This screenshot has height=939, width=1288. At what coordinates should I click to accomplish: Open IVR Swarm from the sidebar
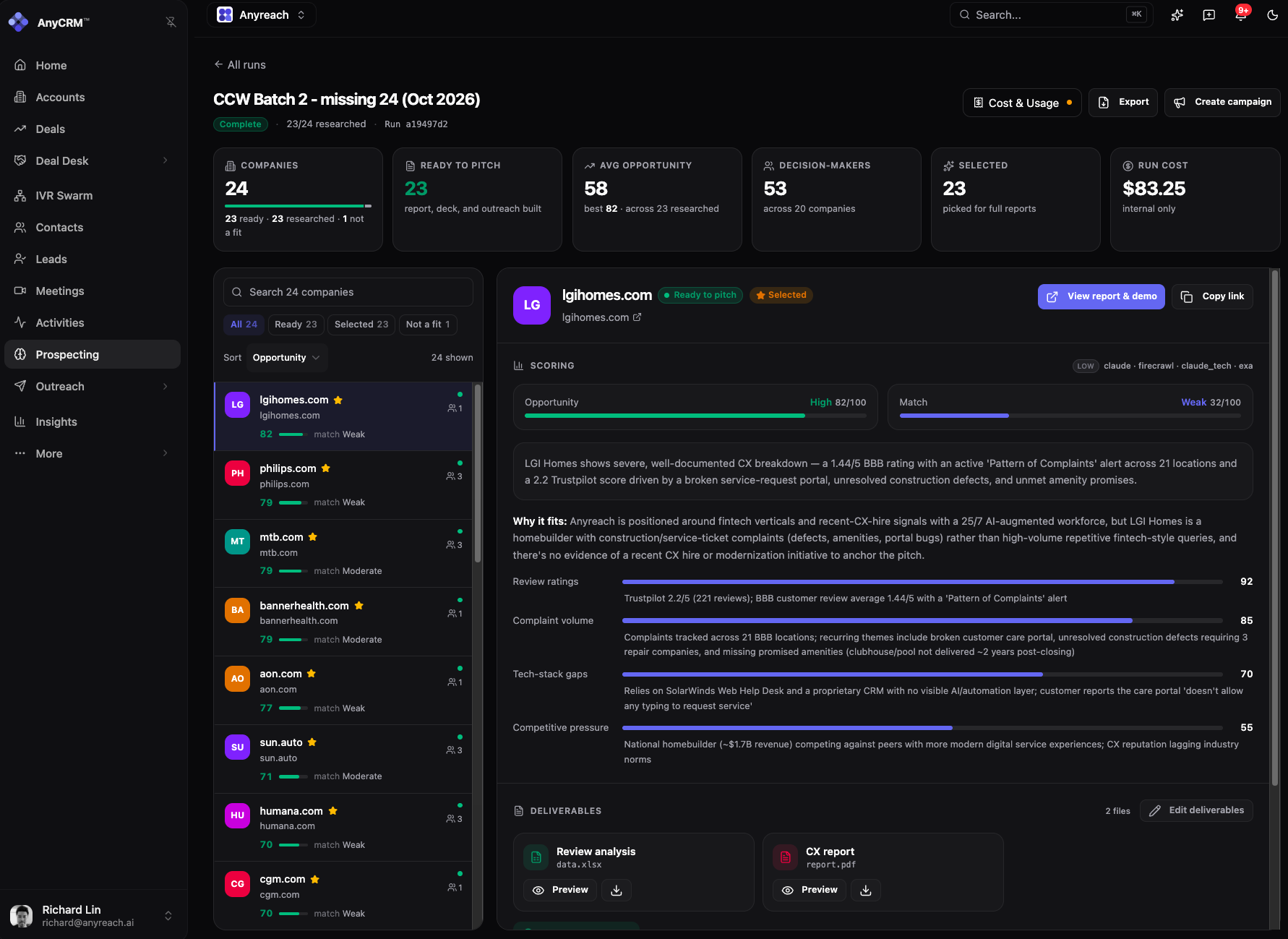tap(93, 195)
